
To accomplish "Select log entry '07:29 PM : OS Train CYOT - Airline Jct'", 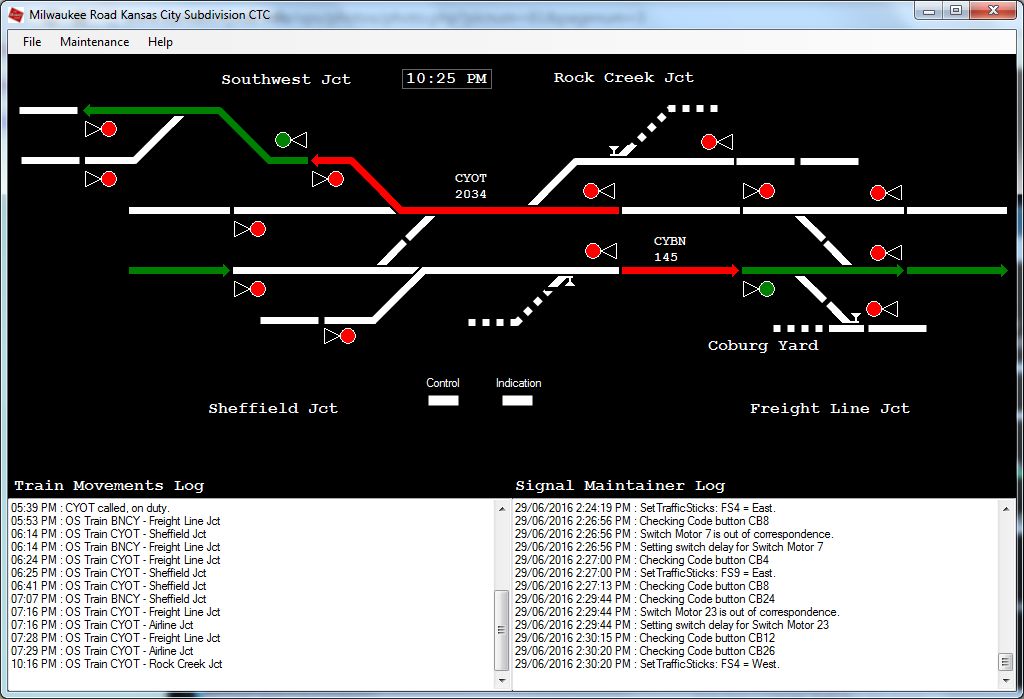I will click(x=102, y=651).
